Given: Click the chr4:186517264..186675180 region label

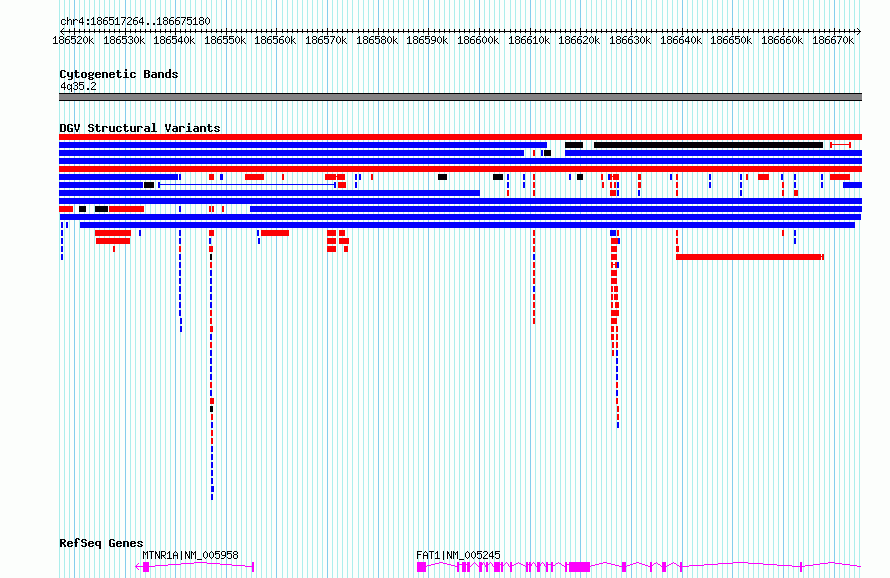Looking at the screenshot, I should (x=135, y=21).
